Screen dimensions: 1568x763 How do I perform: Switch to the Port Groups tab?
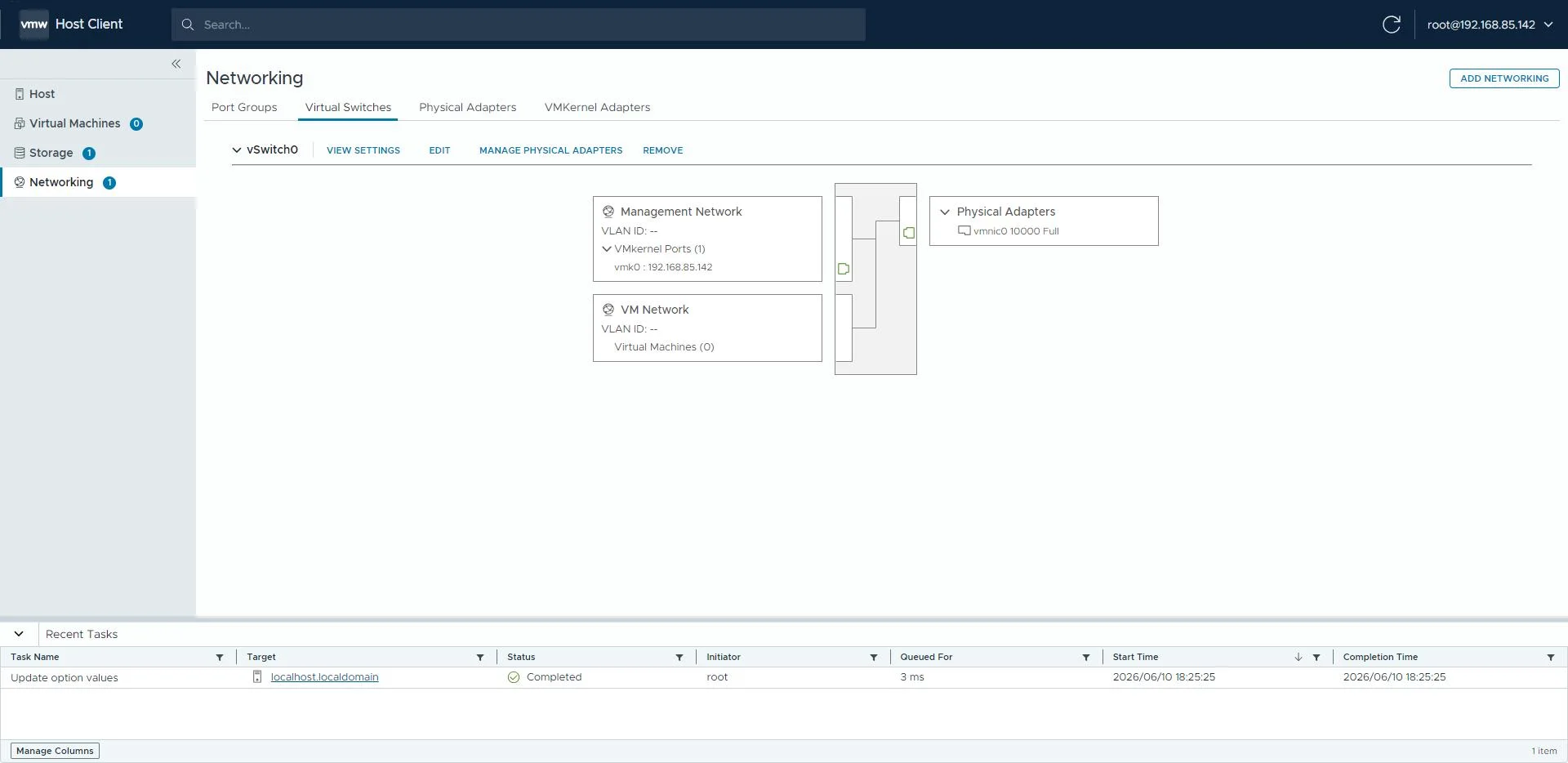click(x=244, y=107)
